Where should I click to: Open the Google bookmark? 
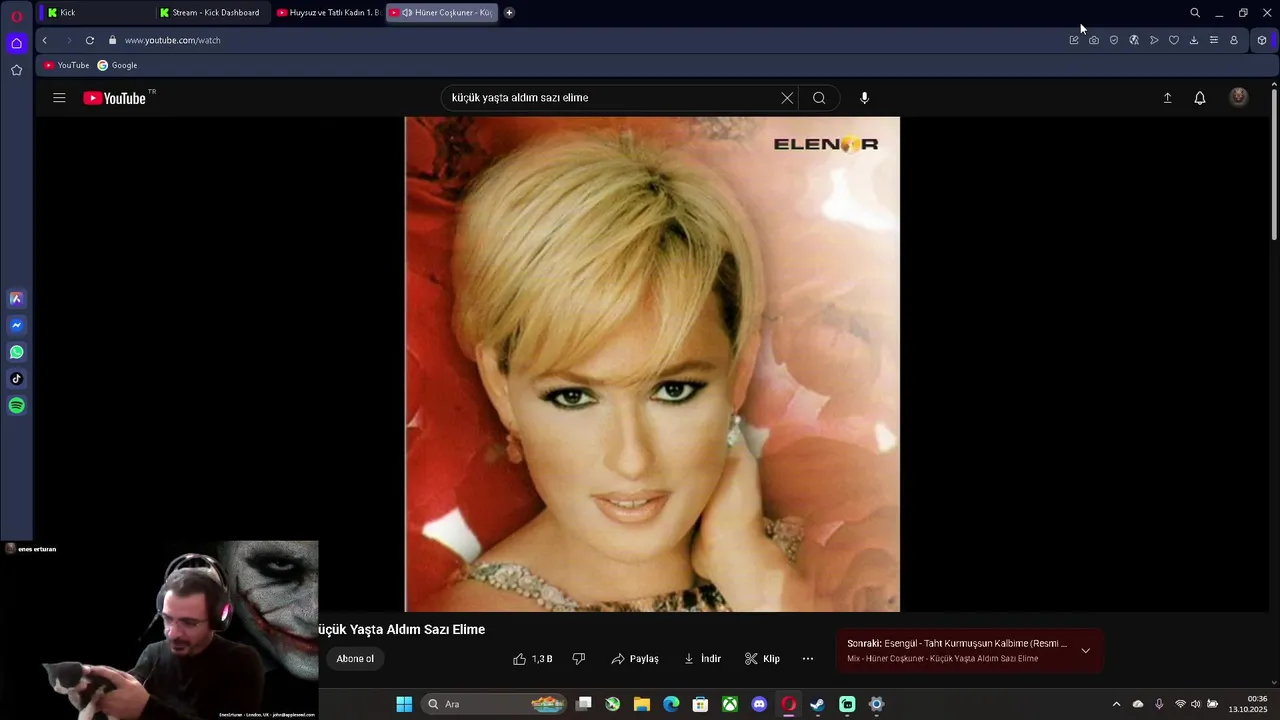117,65
